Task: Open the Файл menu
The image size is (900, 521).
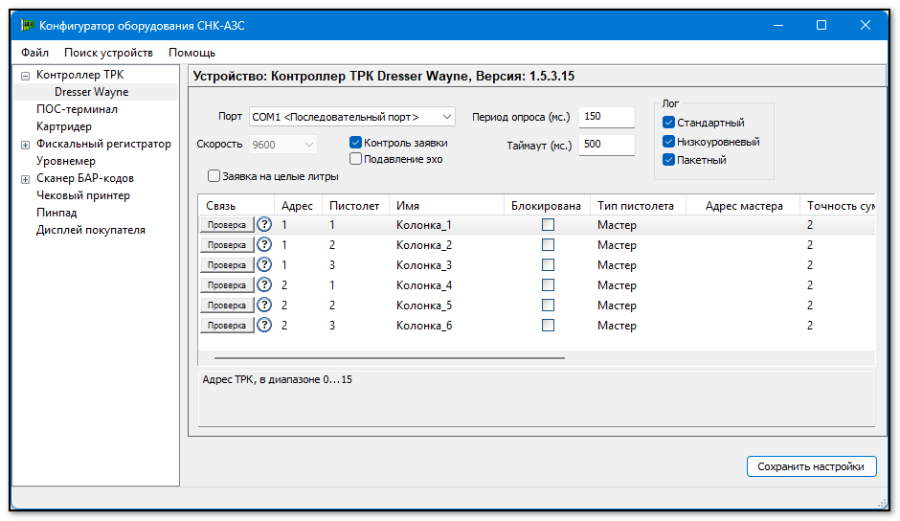Action: point(35,52)
